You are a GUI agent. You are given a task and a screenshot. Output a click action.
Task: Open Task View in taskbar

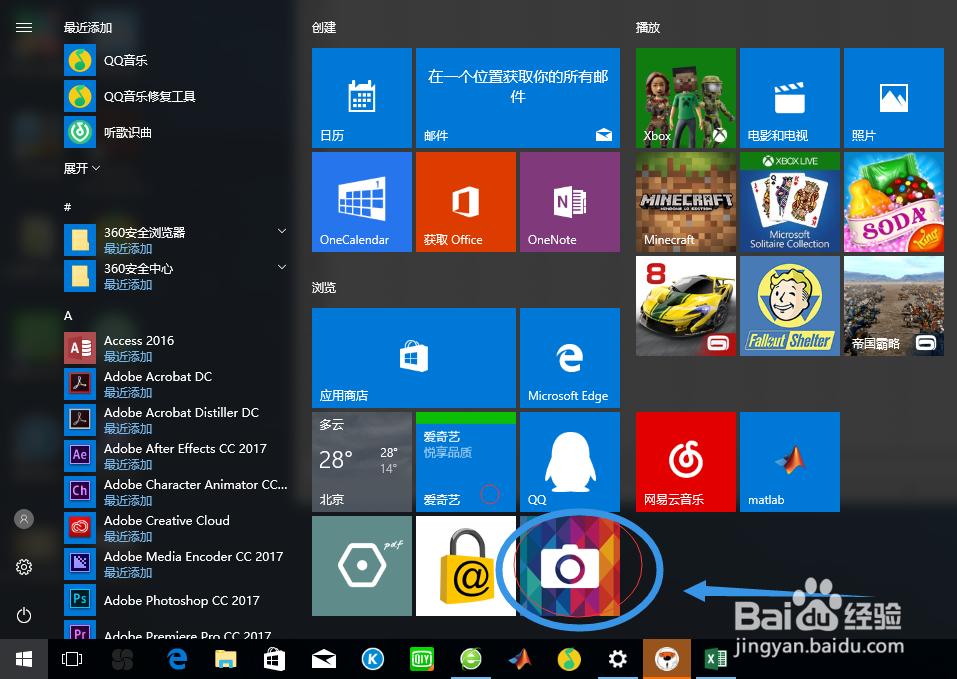coord(72,659)
